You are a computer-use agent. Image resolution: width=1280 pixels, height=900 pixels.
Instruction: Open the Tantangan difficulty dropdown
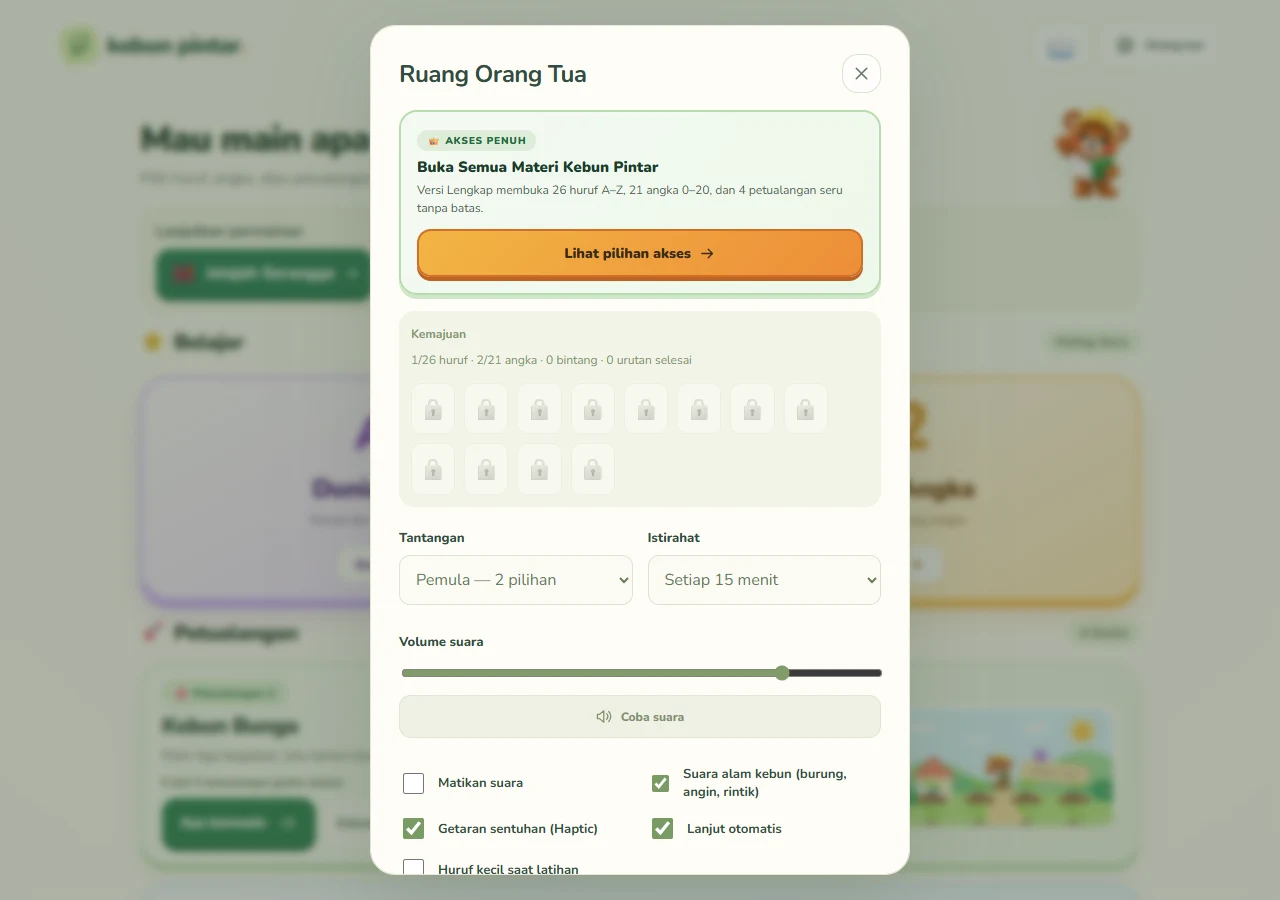(516, 580)
